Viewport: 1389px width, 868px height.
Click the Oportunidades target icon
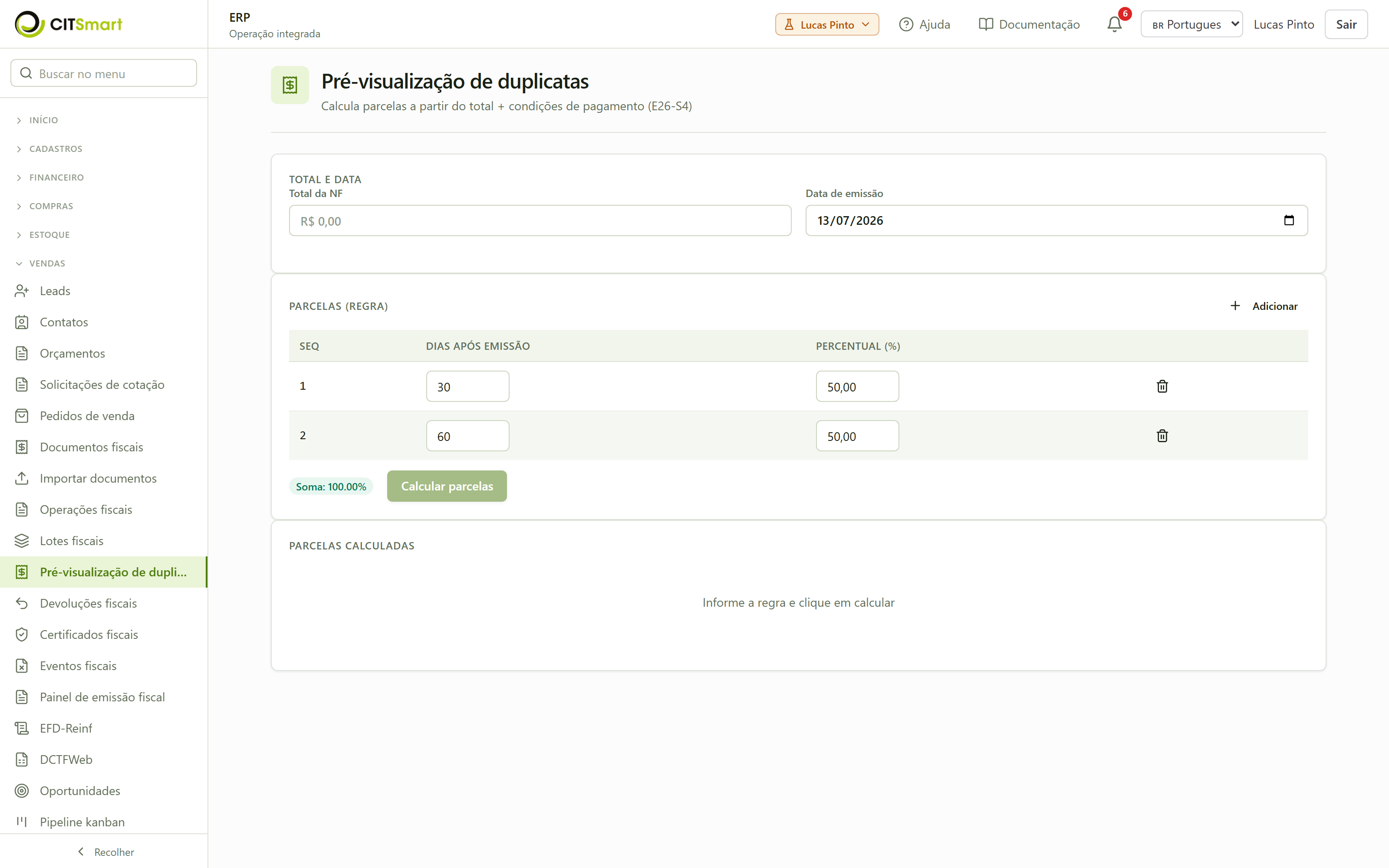click(x=22, y=791)
